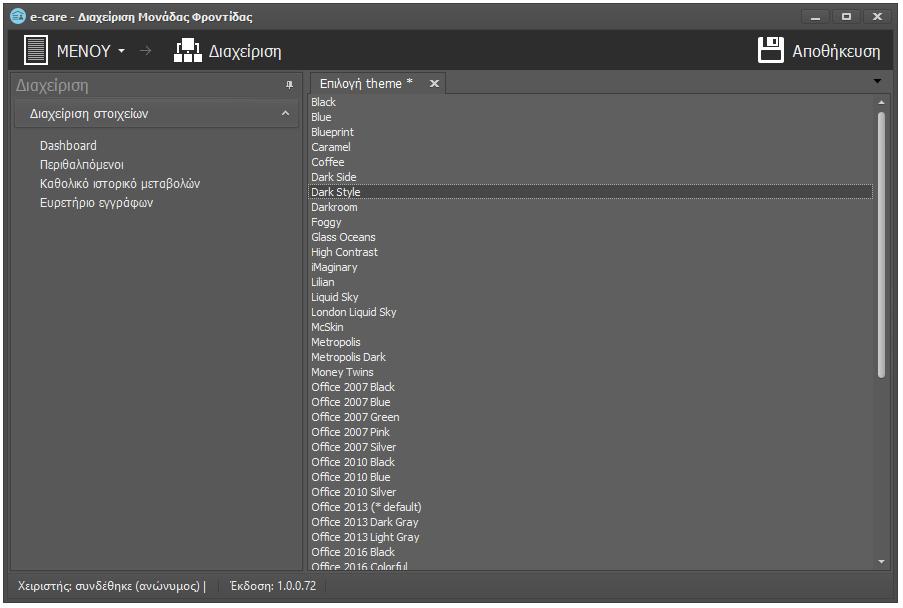Open Ευρετήριο εγγράφων

pyautogui.click(x=96, y=203)
